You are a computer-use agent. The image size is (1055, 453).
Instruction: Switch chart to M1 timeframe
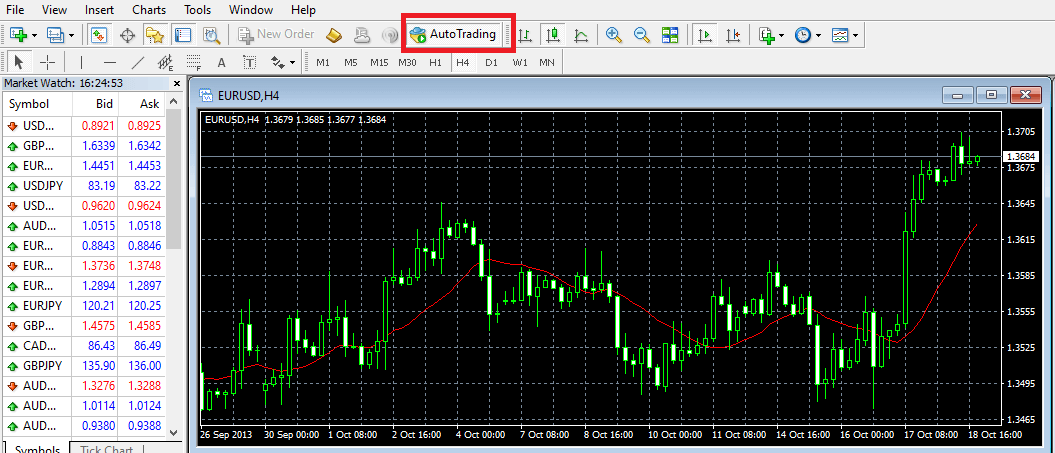click(323, 63)
